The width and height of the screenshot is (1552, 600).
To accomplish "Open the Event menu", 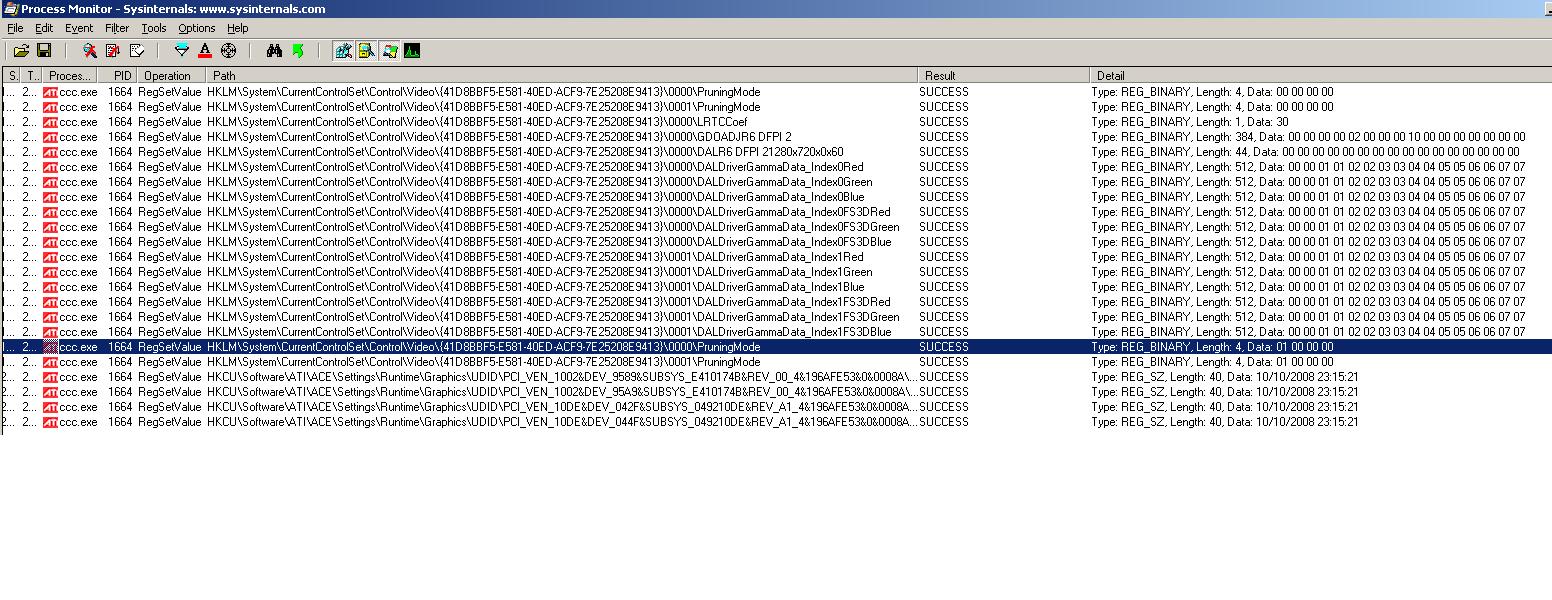I will pos(79,28).
